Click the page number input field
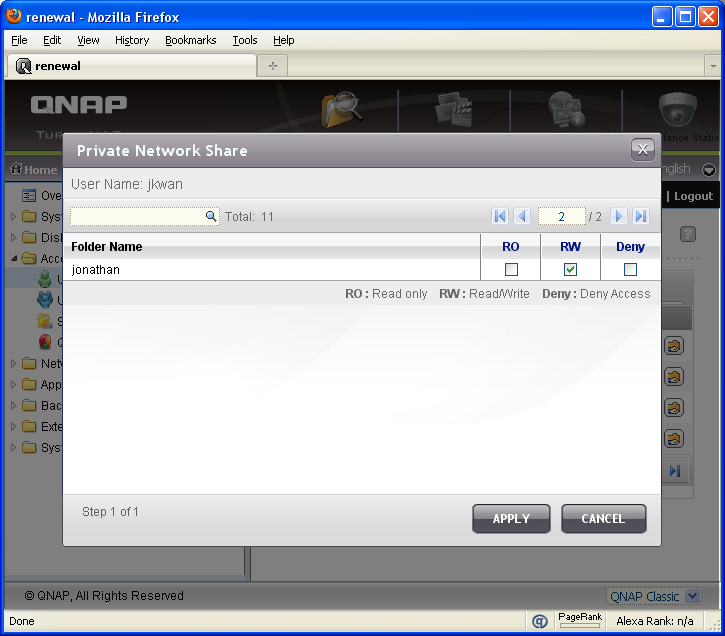 [561, 216]
